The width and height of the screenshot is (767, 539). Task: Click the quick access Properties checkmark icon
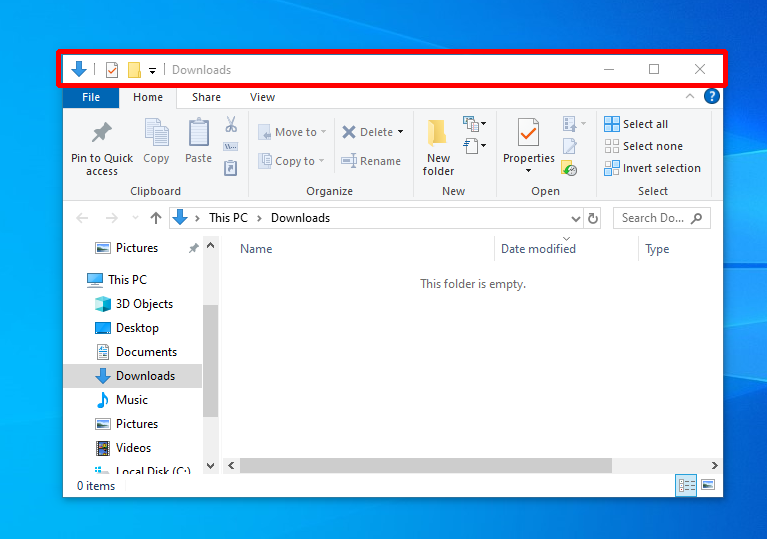click(x=112, y=70)
